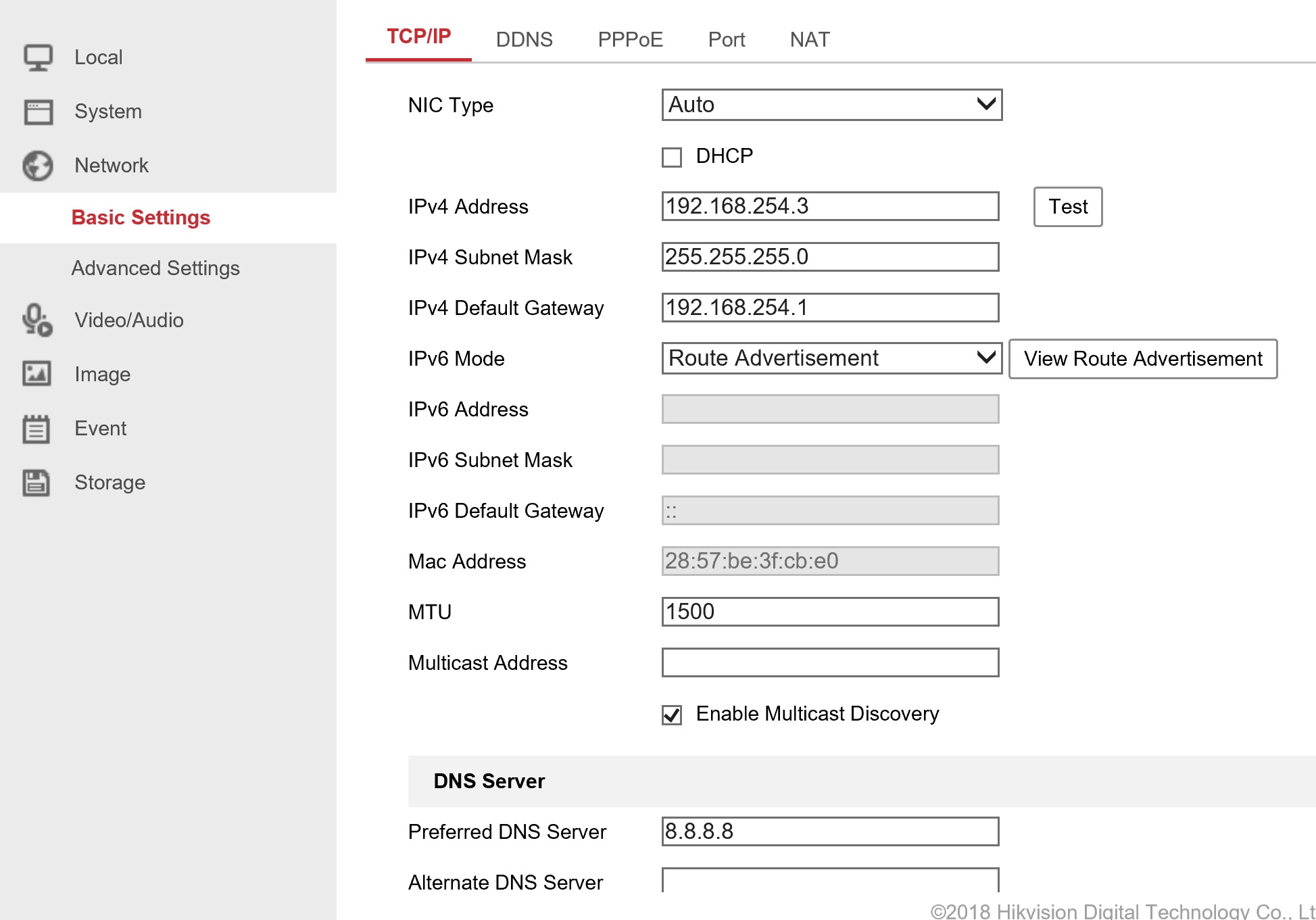1316x920 pixels.
Task: Click the IPv4 Address input field
Action: (830, 206)
